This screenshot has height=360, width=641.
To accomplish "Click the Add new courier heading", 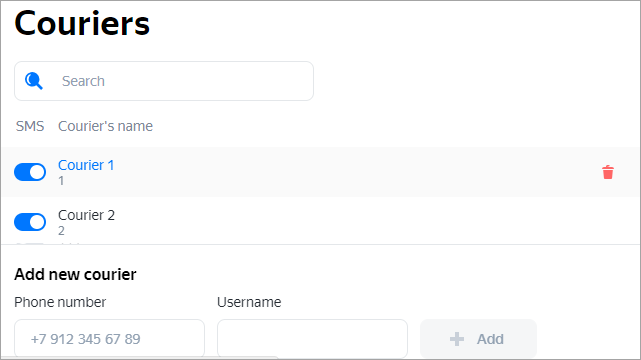I will point(75,274).
